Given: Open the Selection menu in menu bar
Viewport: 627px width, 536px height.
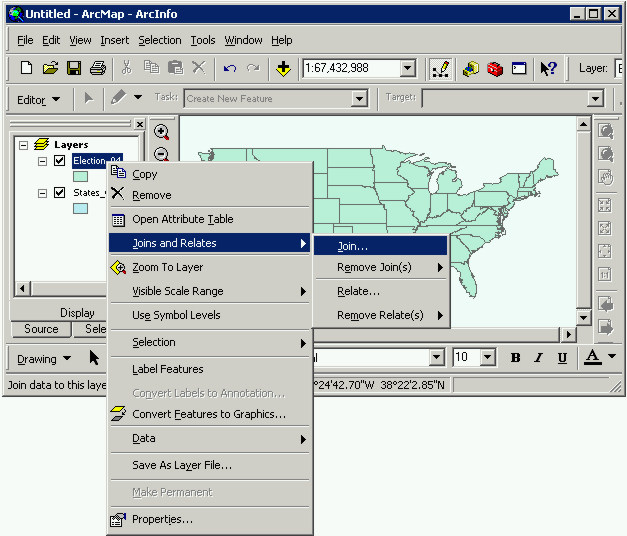Looking at the screenshot, I should pyautogui.click(x=160, y=40).
